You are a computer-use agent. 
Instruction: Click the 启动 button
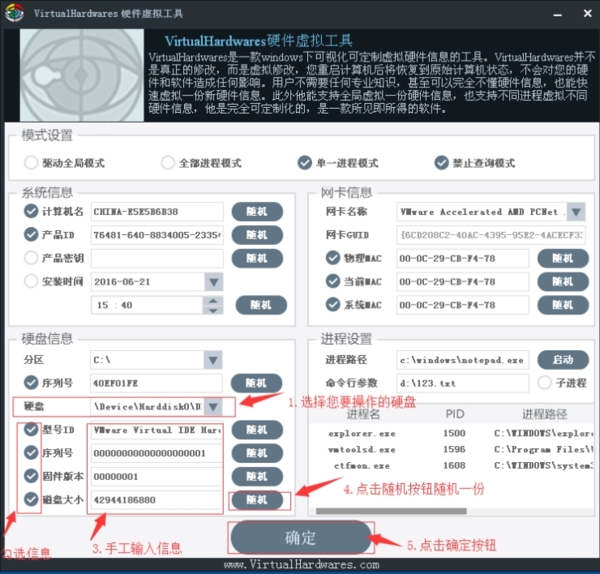pyautogui.click(x=563, y=360)
